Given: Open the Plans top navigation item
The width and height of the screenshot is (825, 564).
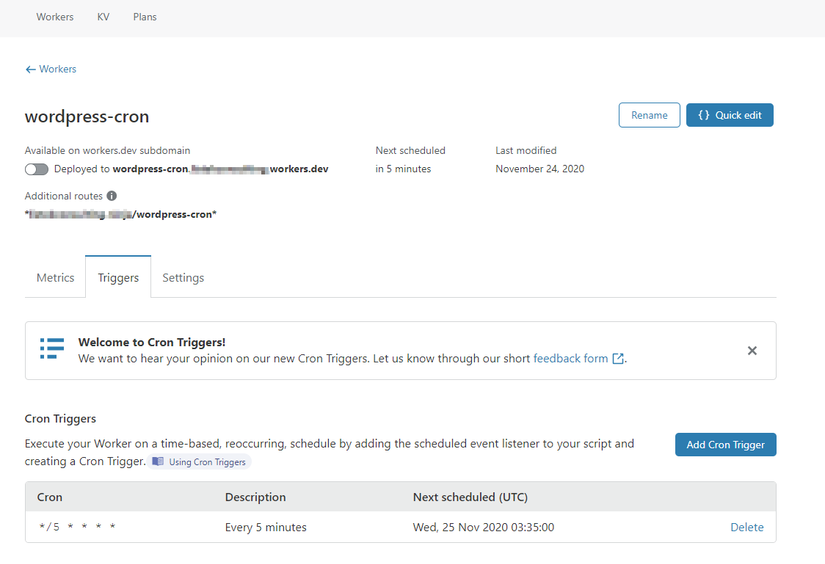Looking at the screenshot, I should (x=145, y=17).
